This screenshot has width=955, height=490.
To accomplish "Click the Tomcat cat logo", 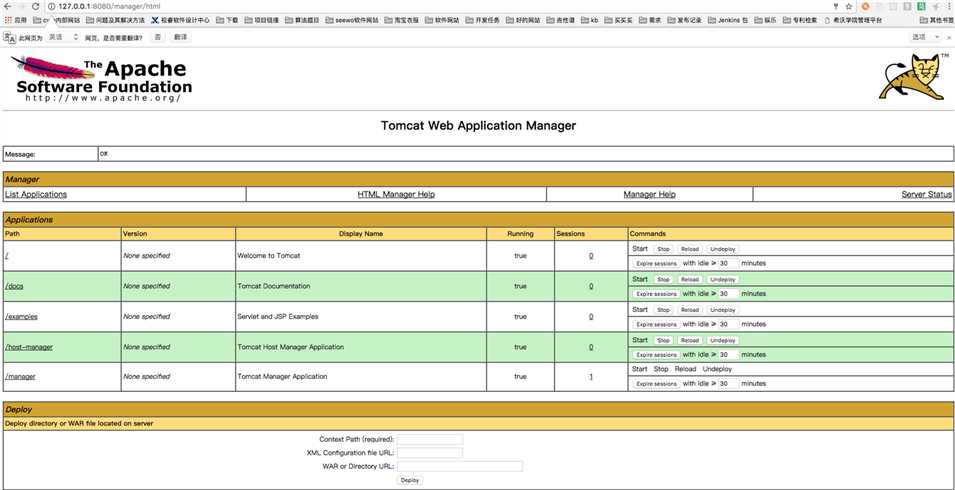I will [913, 77].
